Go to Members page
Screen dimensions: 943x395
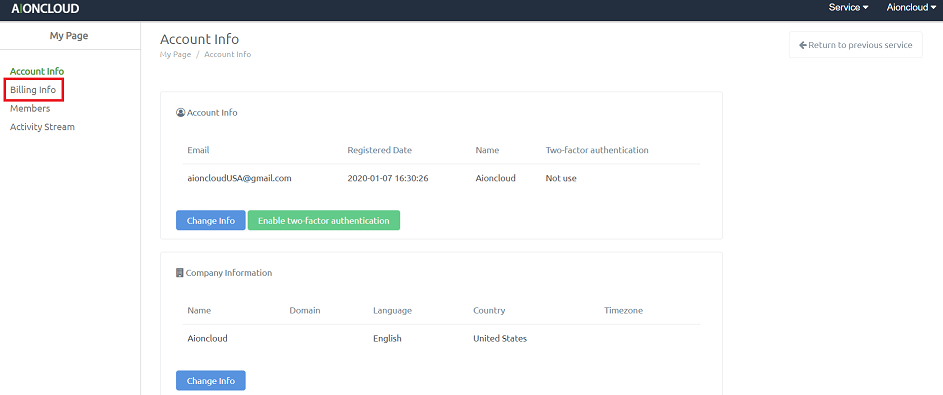click(30, 109)
